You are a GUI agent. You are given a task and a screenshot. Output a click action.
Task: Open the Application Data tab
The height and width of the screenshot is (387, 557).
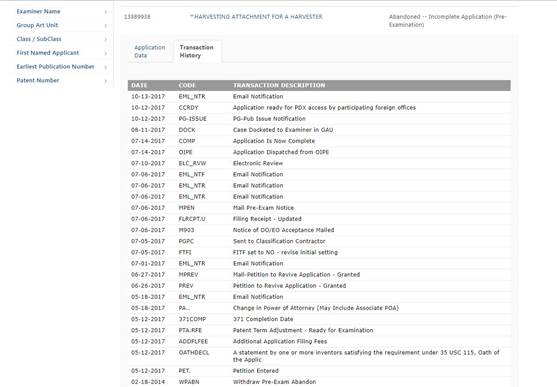click(x=150, y=52)
